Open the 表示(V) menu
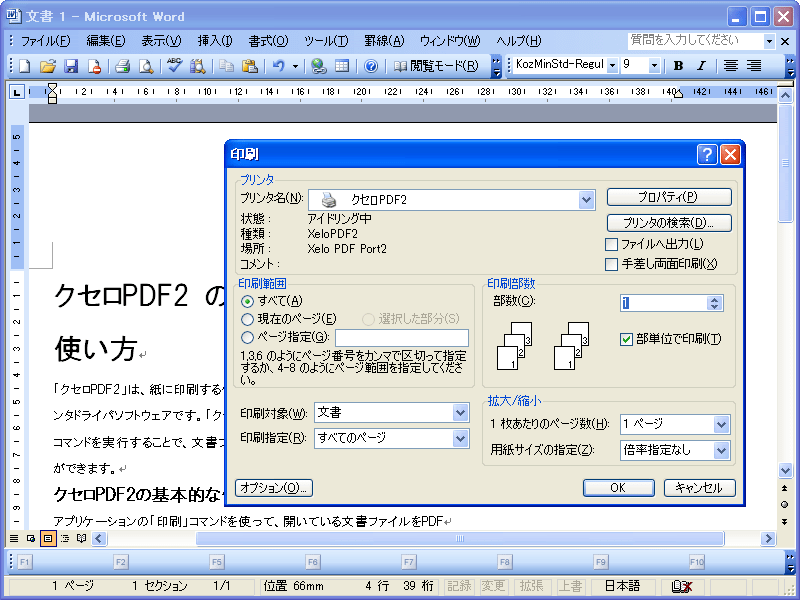The height and width of the screenshot is (600, 800). (161, 41)
